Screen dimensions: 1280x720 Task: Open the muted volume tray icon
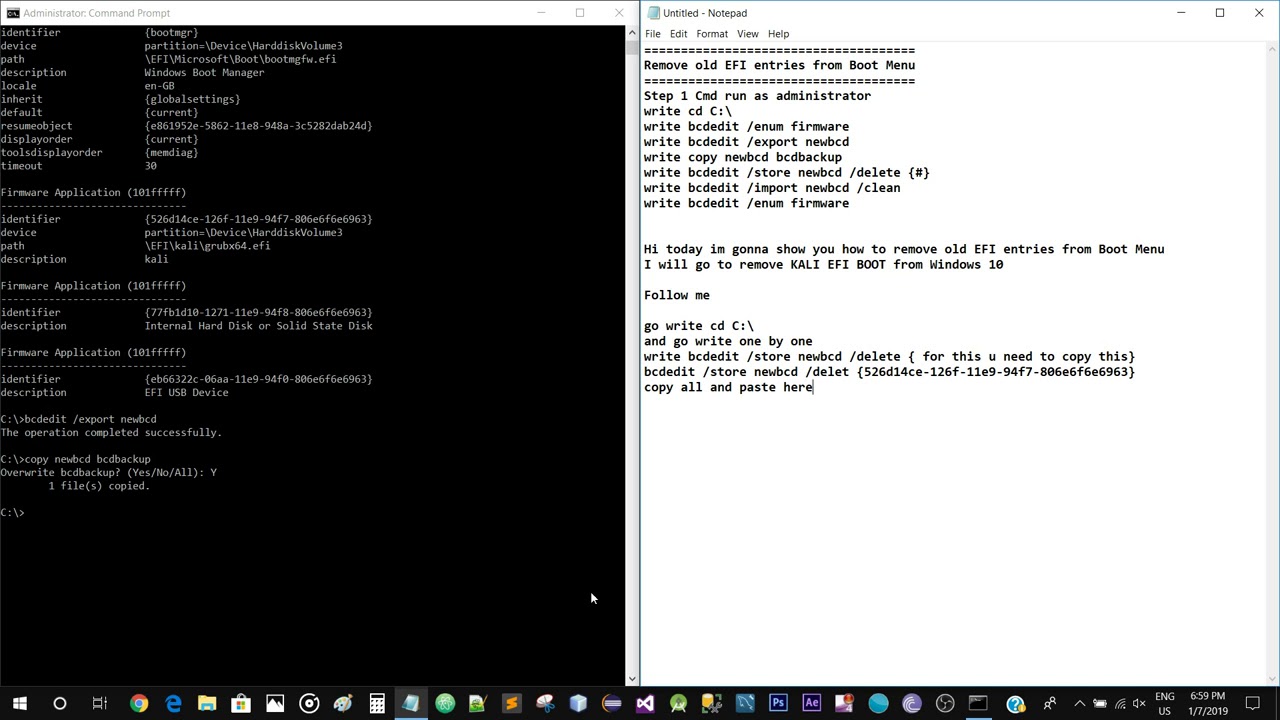tap(1139, 704)
